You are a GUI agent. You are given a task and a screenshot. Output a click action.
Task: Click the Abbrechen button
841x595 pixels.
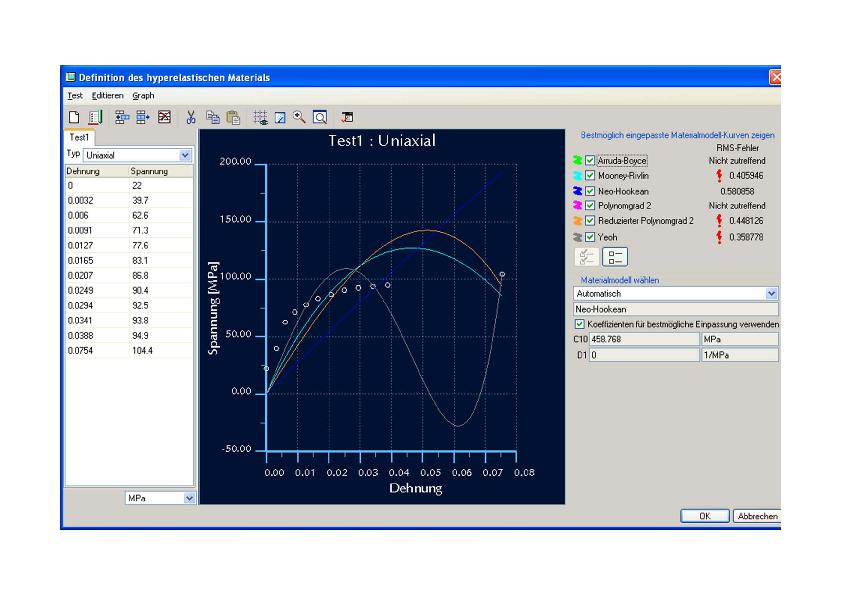click(x=757, y=516)
